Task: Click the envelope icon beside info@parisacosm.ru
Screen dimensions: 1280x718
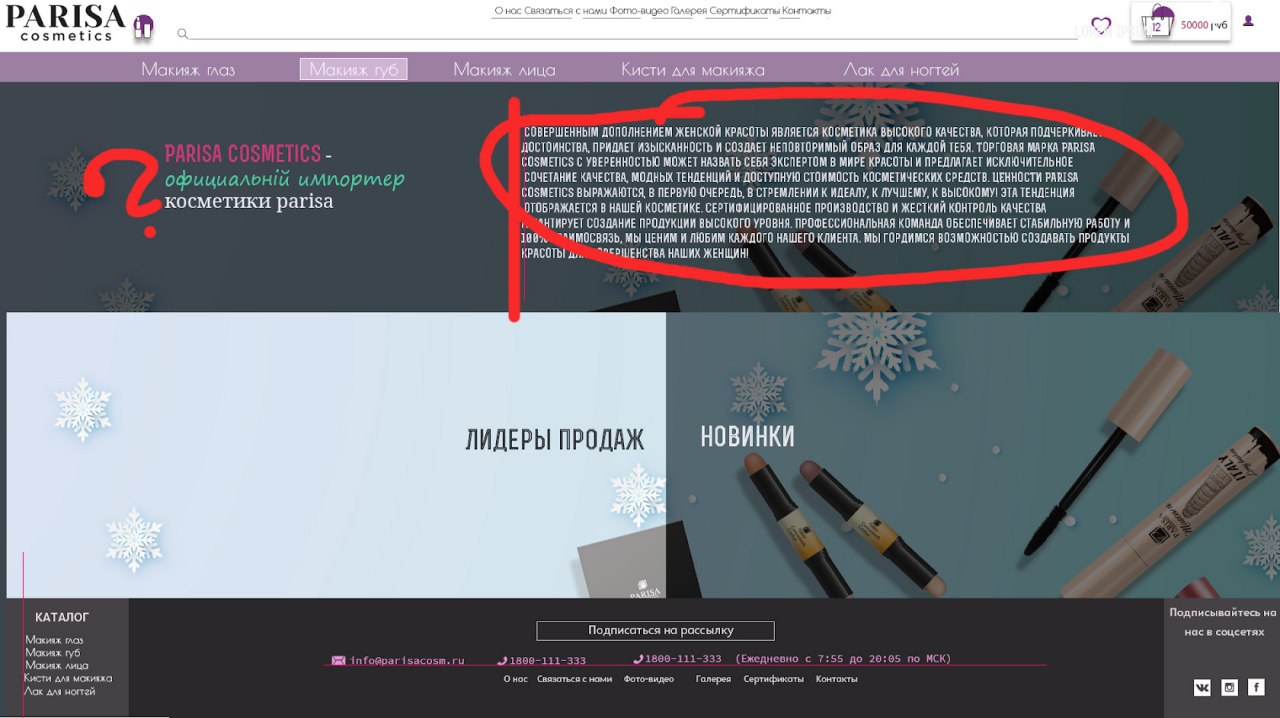Action: [x=338, y=660]
